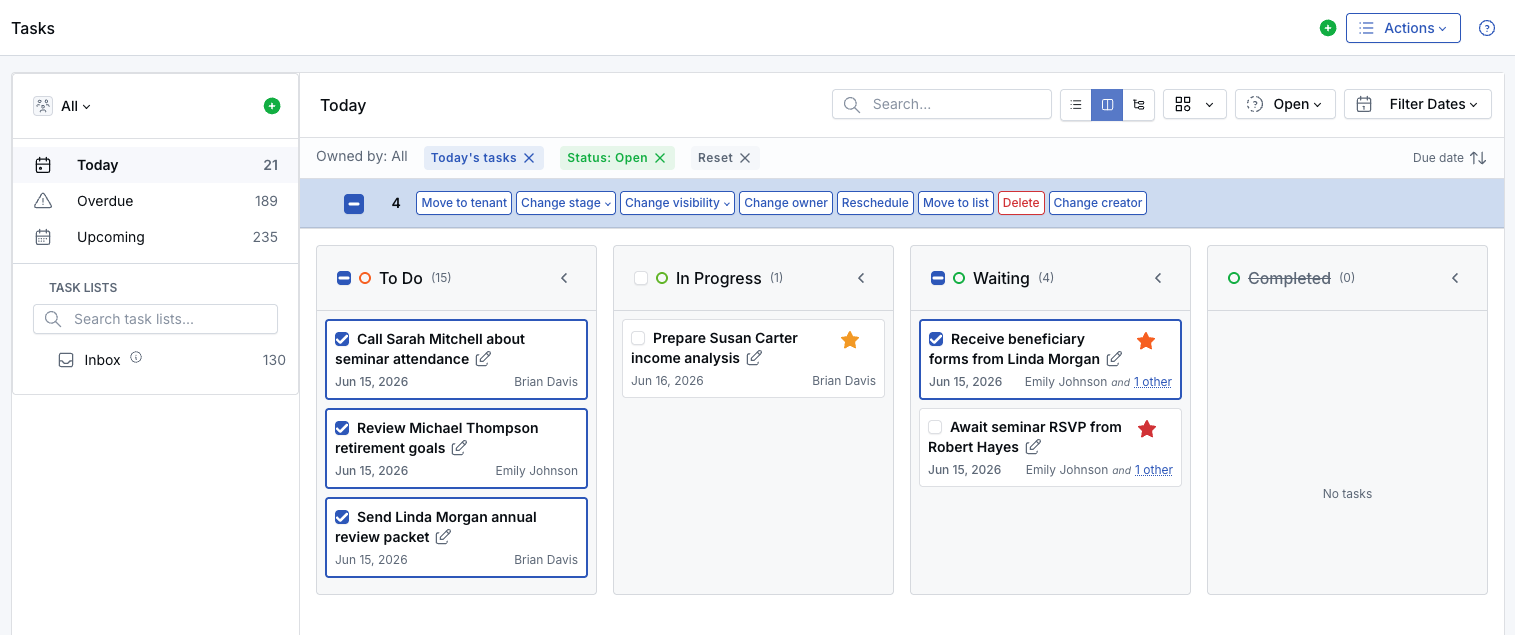Image resolution: width=1515 pixels, height=635 pixels.
Task: Uncheck Review Michael Thompson task checkbox
Action: (342, 428)
